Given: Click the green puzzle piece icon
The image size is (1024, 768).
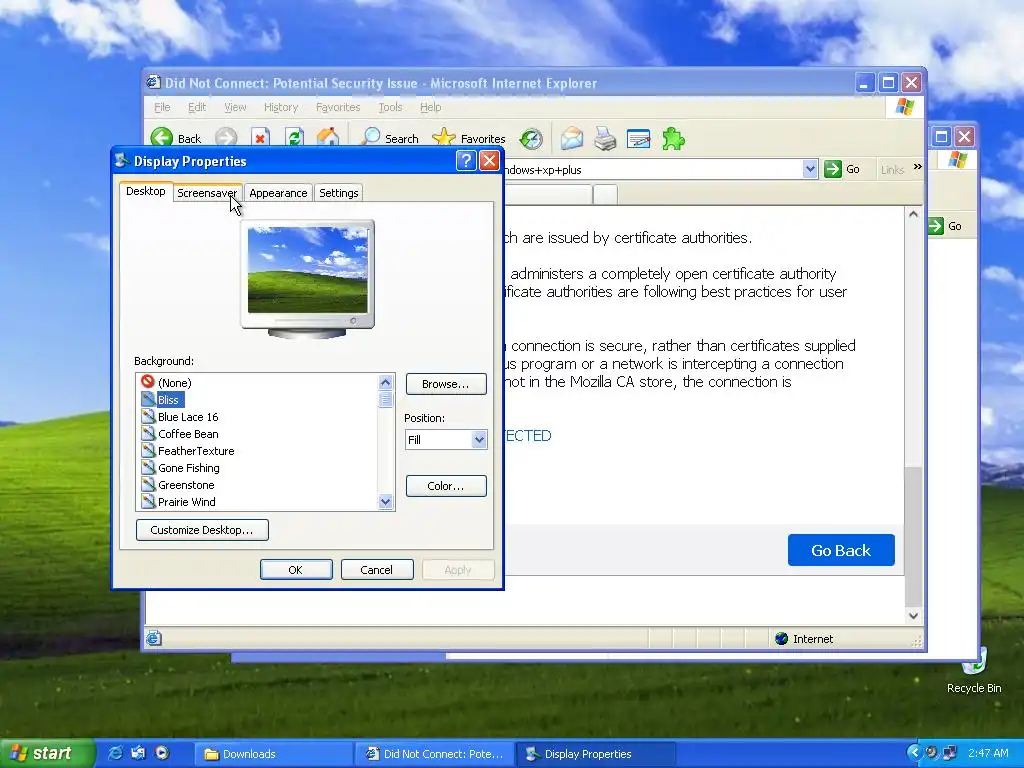Looking at the screenshot, I should 673,138.
